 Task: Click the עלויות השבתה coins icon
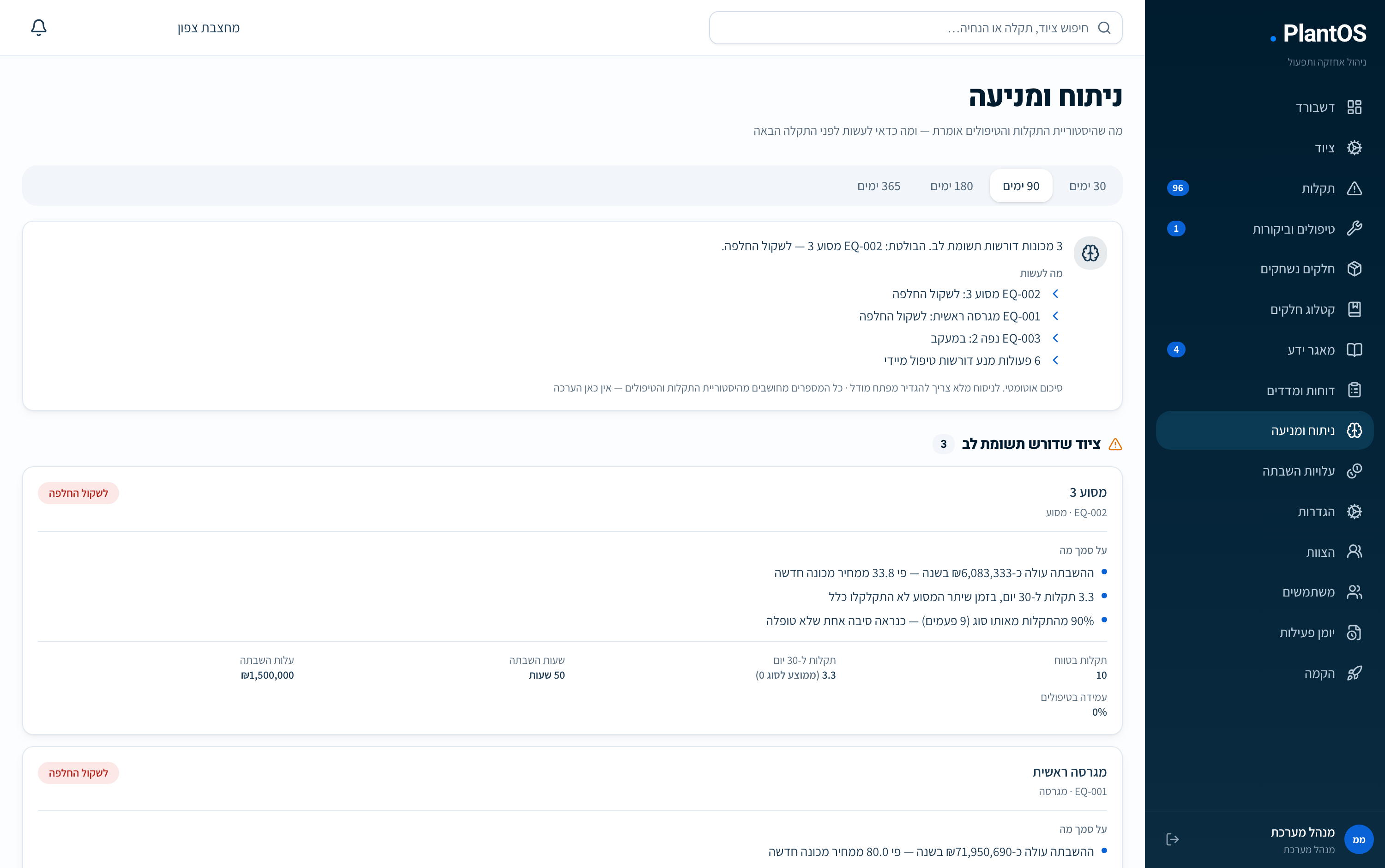tap(1355, 471)
